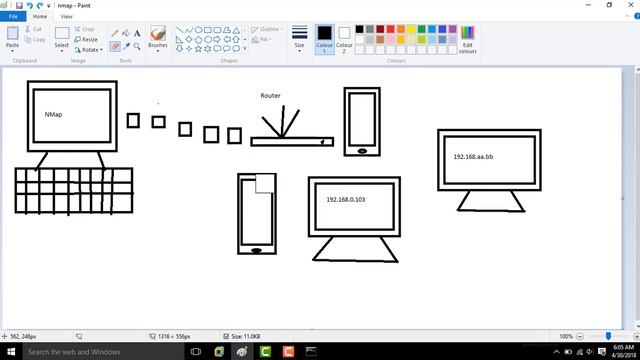Select the Pencil tool
The image size is (640, 360).
[115, 33]
